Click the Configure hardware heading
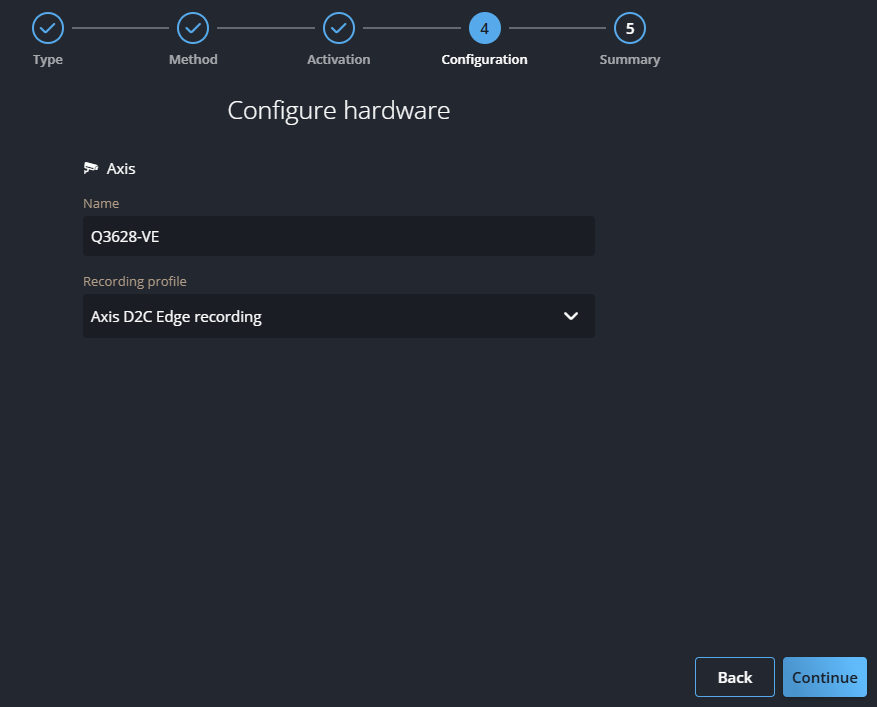Viewport: 877px width, 707px height. pyautogui.click(x=338, y=110)
